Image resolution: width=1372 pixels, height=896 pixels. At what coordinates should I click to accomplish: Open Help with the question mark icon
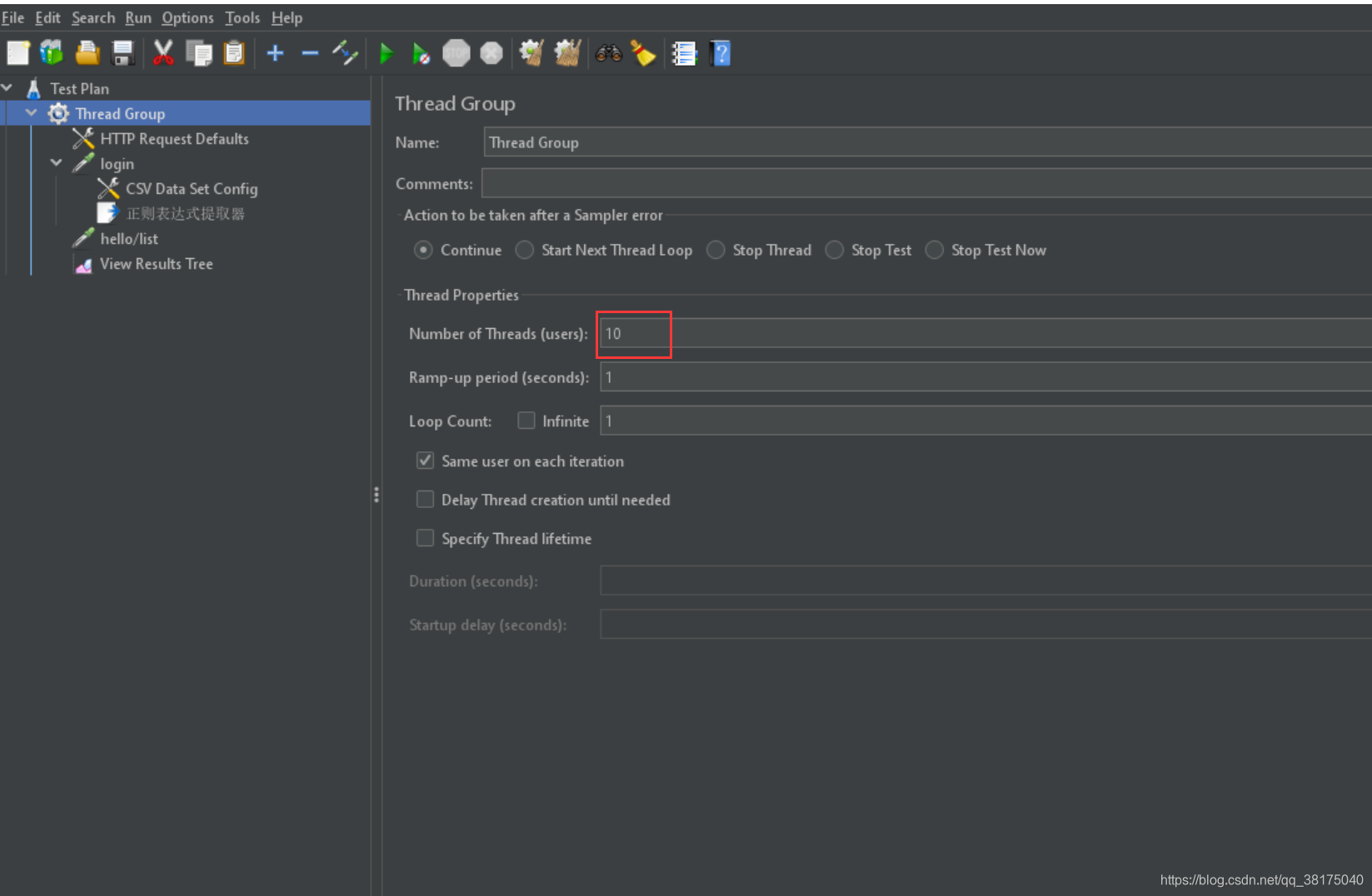coord(721,53)
